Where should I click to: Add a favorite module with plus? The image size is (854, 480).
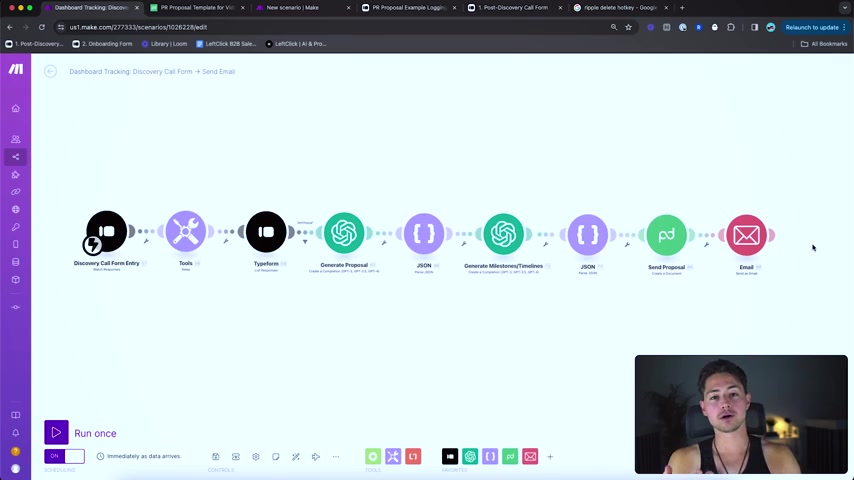pyautogui.click(x=550, y=457)
